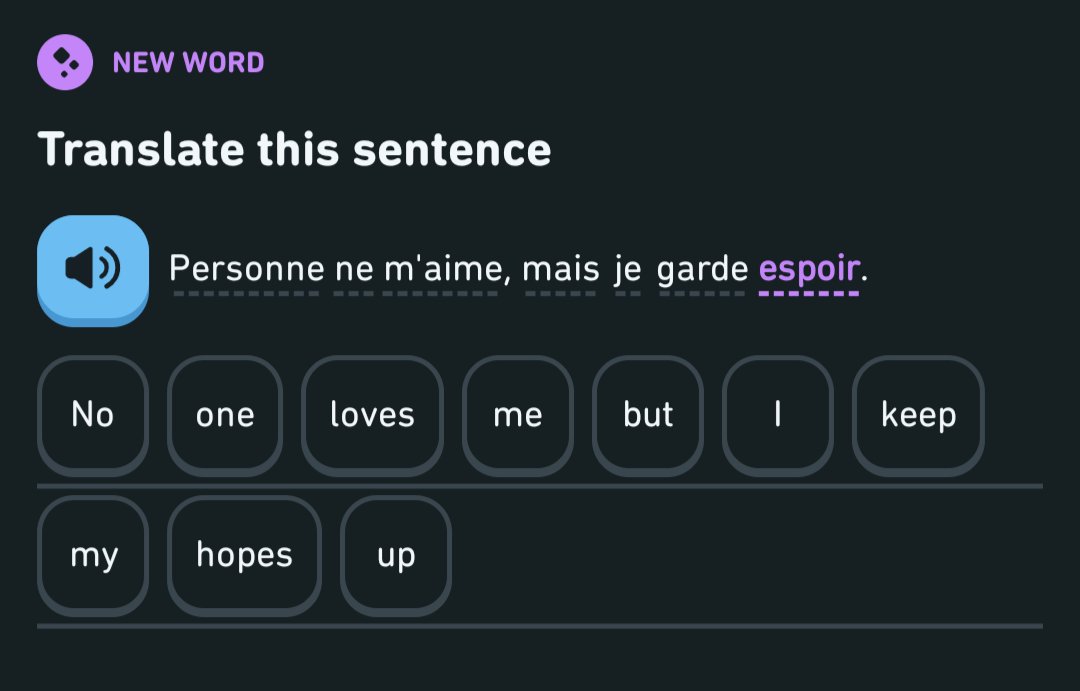Screen dimensions: 1080x691
Task: Click the NEW WORD label
Action: click(188, 63)
